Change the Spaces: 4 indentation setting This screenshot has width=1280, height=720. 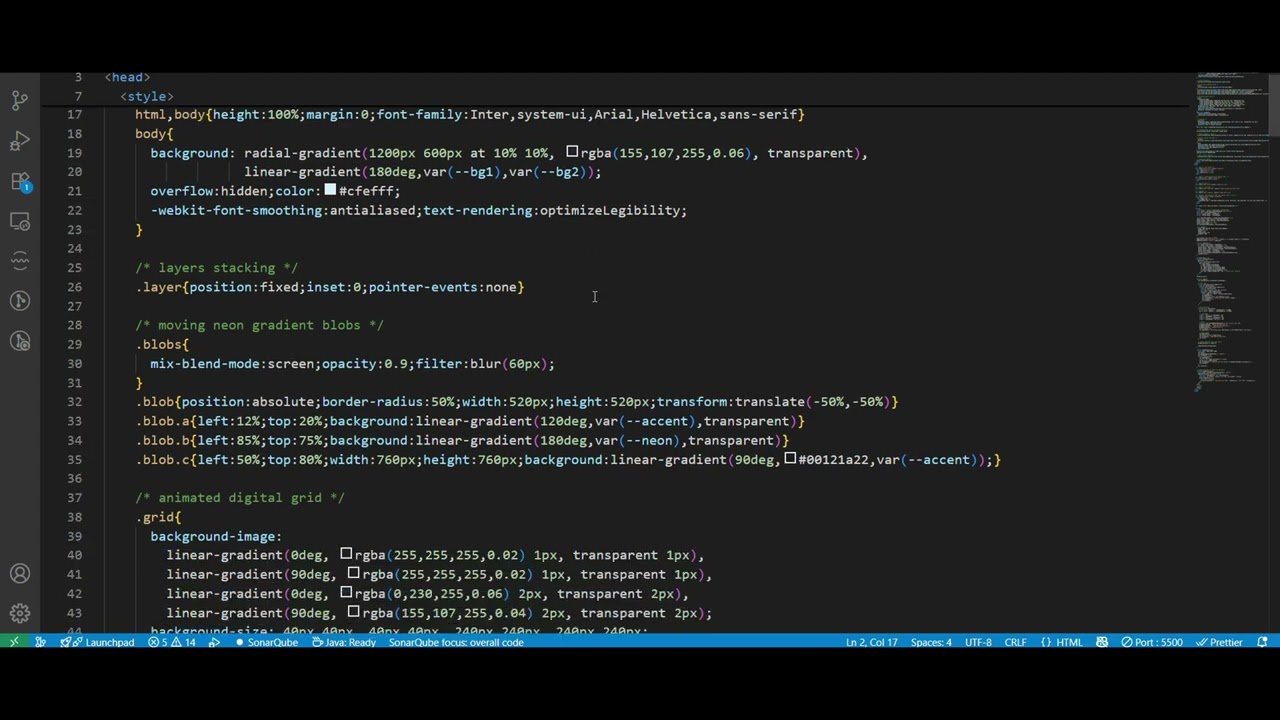(931, 642)
